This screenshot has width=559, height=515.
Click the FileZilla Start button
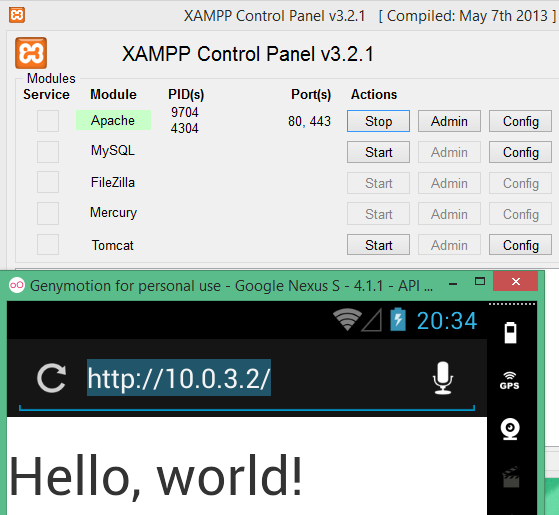pos(378,183)
